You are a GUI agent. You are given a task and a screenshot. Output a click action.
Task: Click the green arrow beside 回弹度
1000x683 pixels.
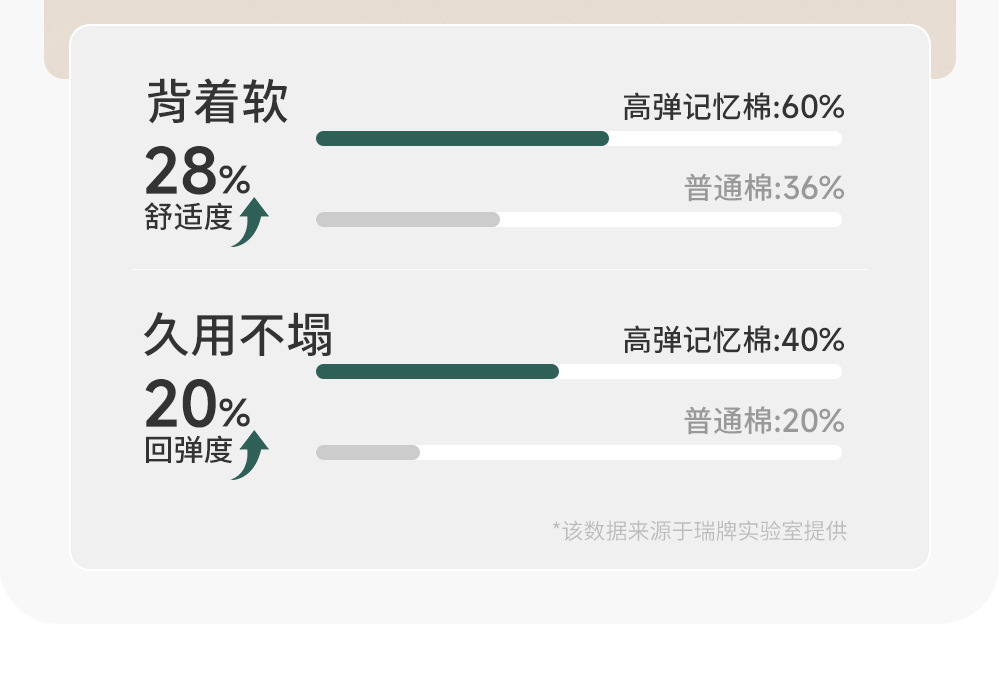251,454
